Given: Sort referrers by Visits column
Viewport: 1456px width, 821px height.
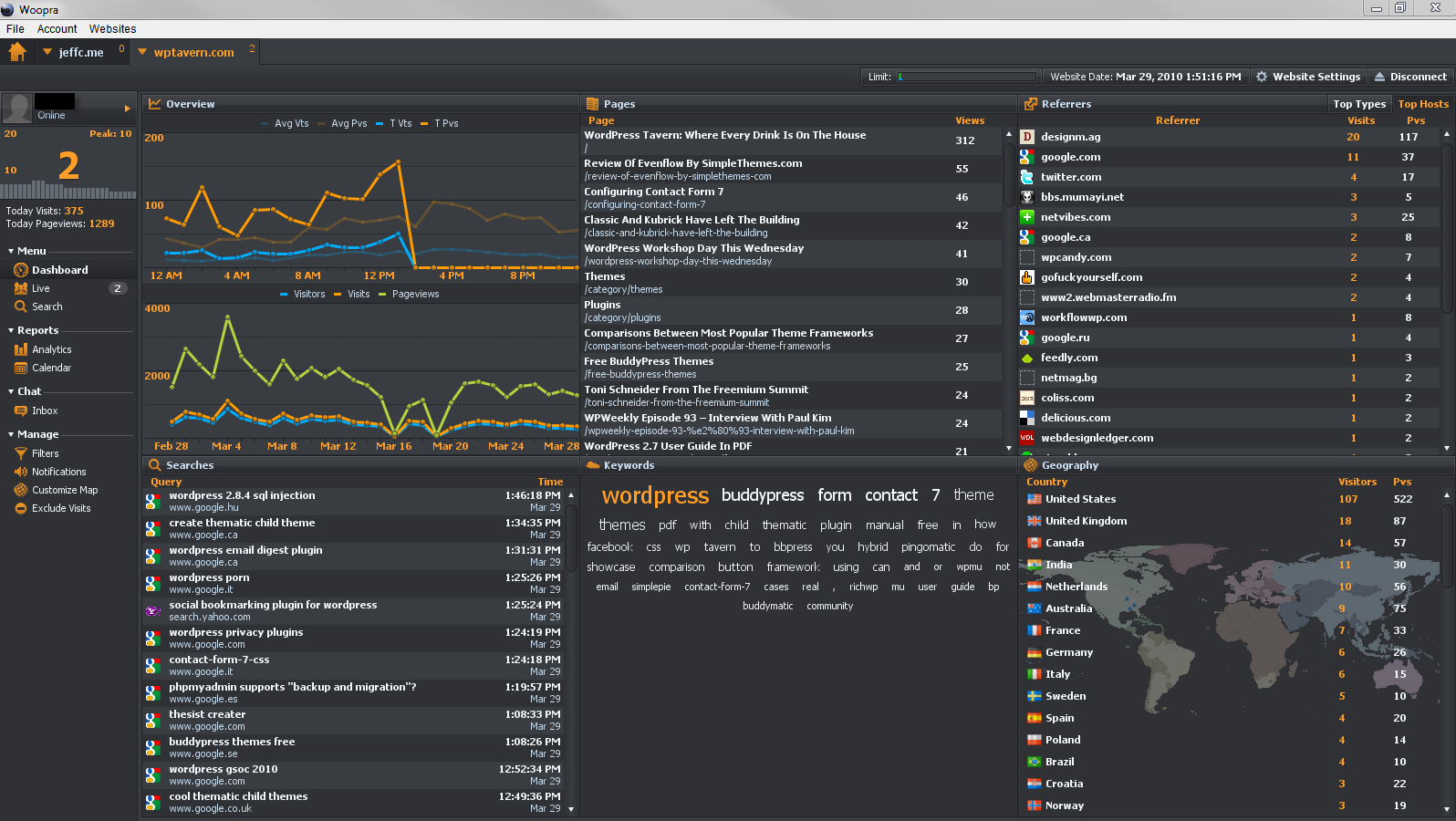Looking at the screenshot, I should 1361,120.
